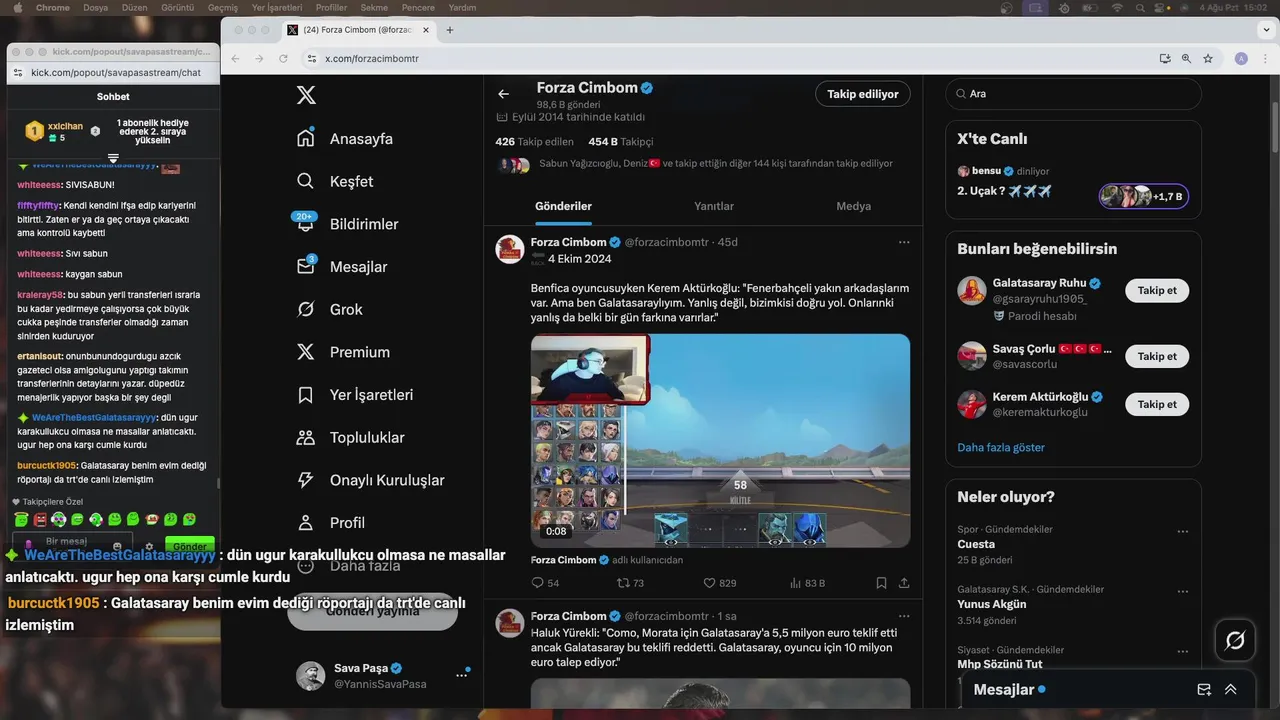Viewport: 1280px width, 720px height.
Task: Go back with profile back arrow
Action: 503,94
